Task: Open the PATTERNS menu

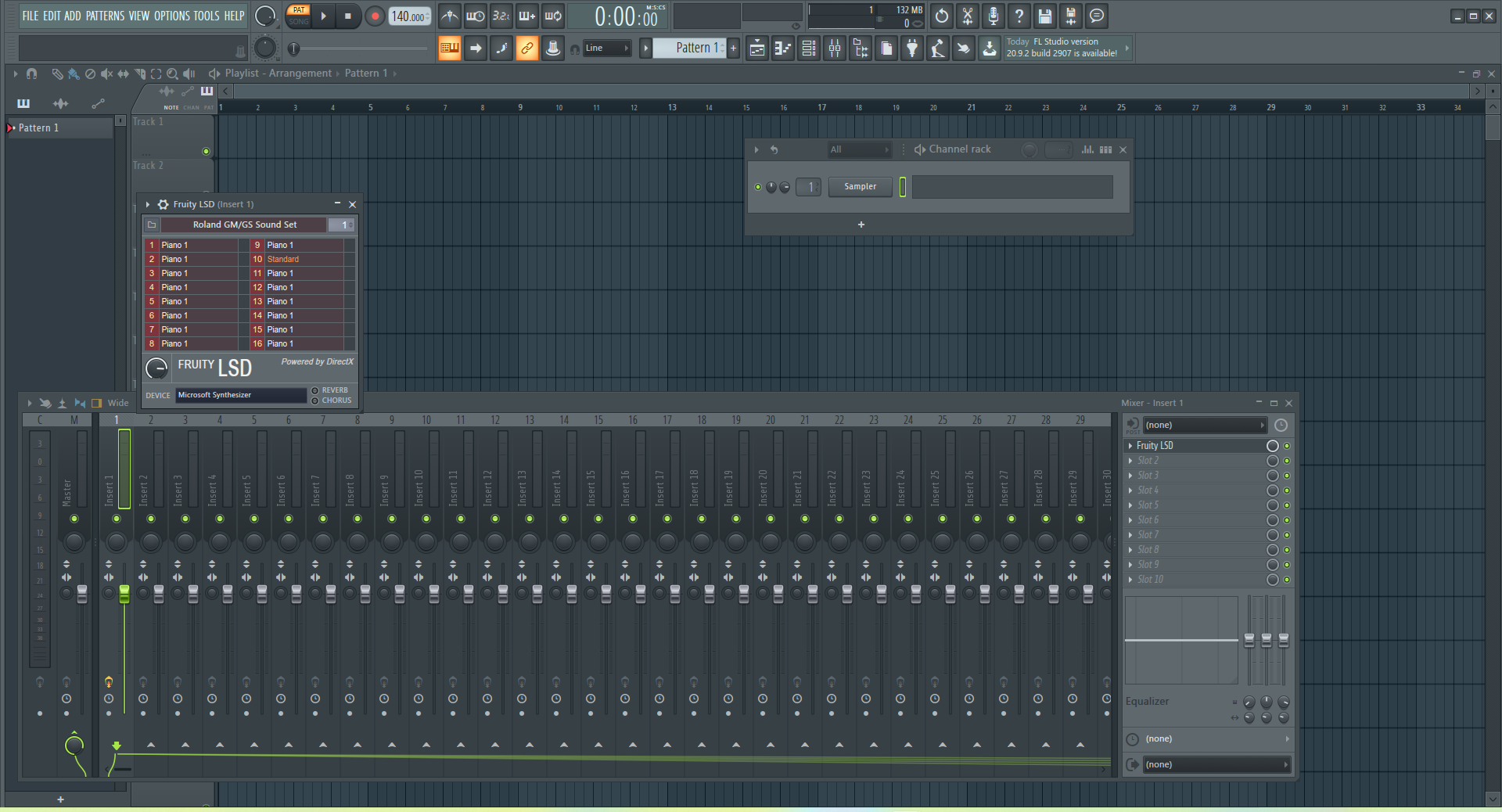Action: coord(105,16)
